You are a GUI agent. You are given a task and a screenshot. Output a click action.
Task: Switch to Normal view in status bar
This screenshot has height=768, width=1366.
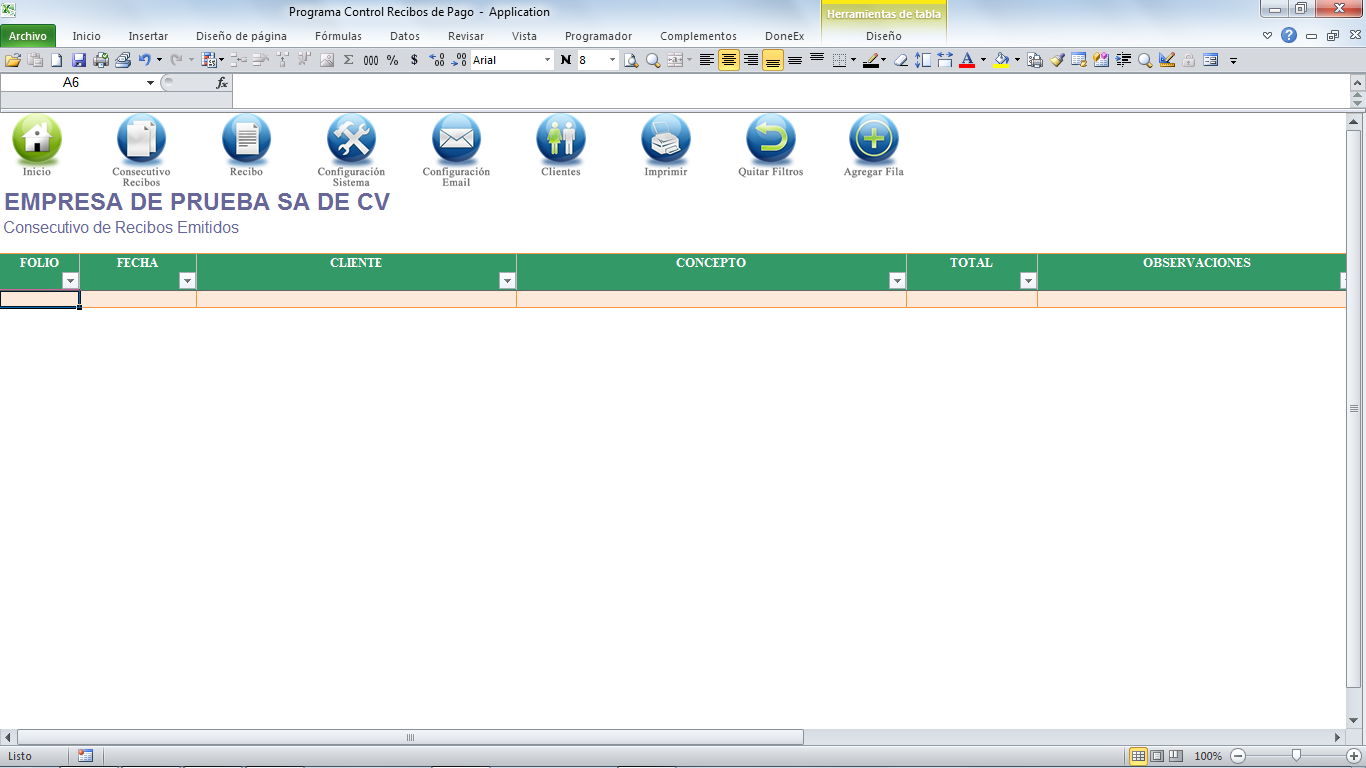[x=1138, y=756]
